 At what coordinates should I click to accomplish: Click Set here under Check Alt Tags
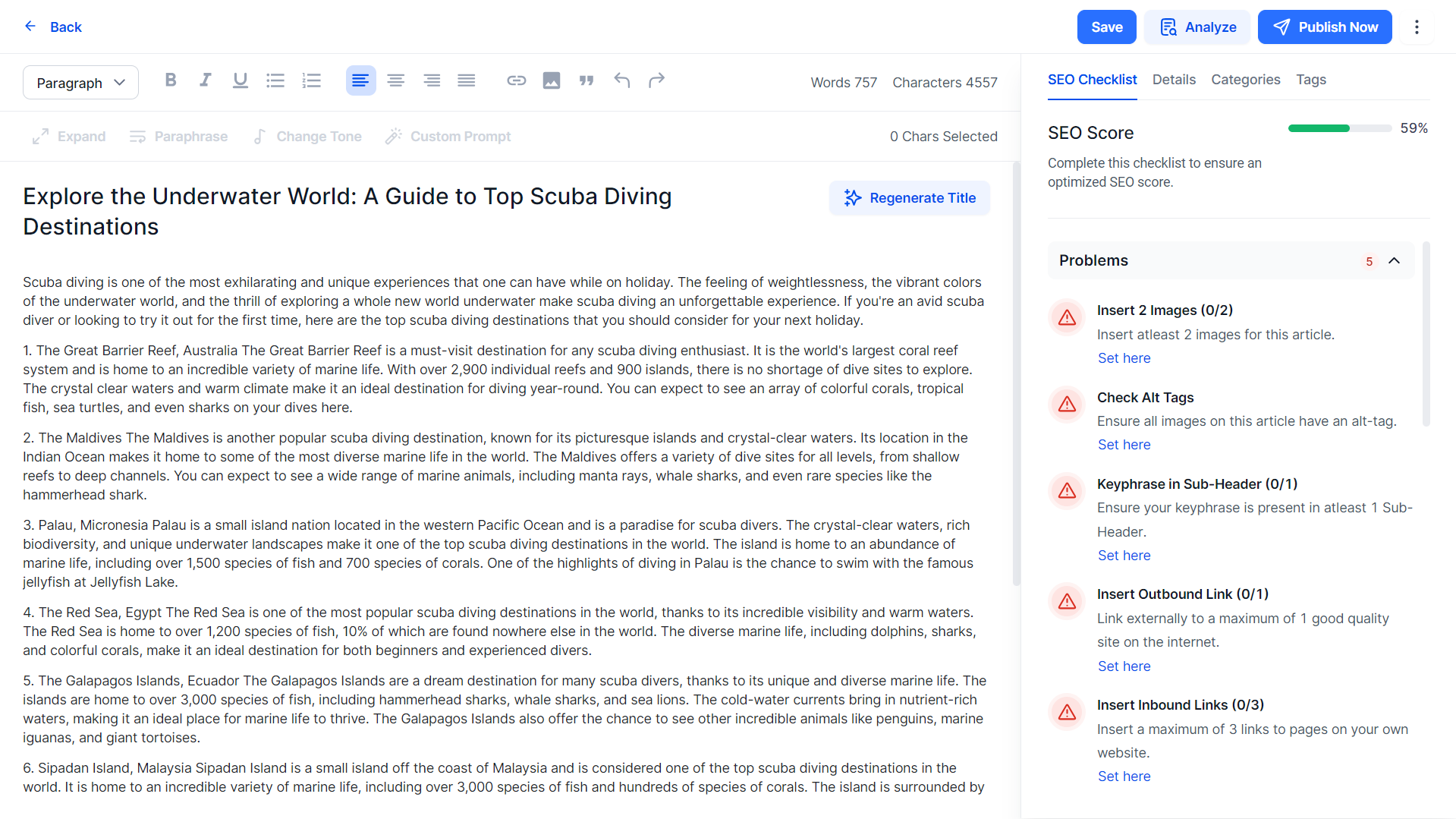[x=1124, y=445]
